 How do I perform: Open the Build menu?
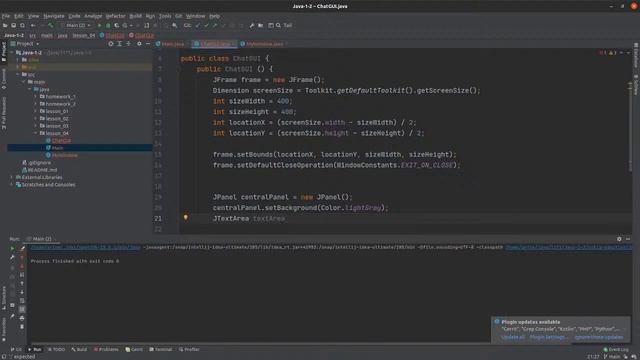click(136, 16)
